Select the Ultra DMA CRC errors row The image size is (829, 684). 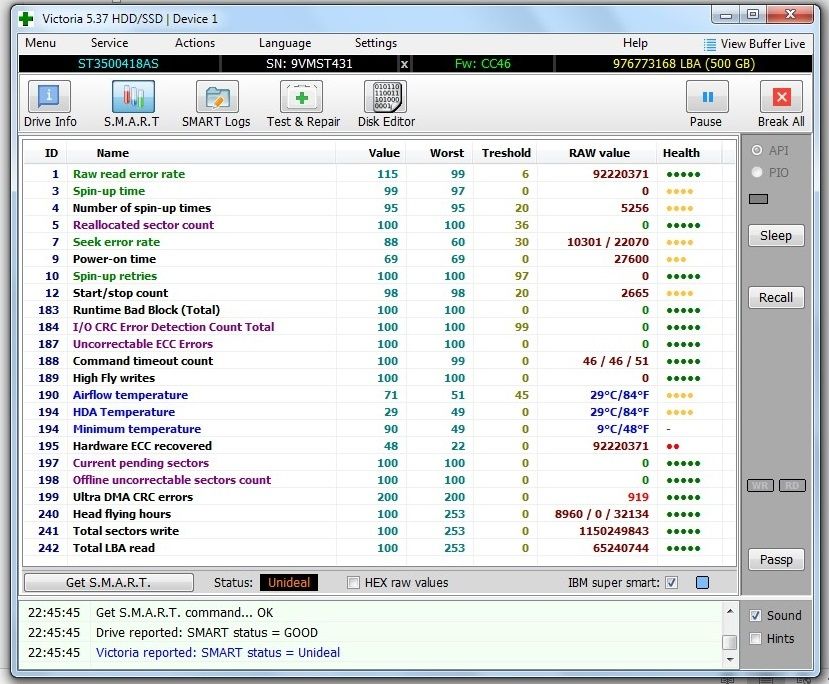tap(379, 497)
